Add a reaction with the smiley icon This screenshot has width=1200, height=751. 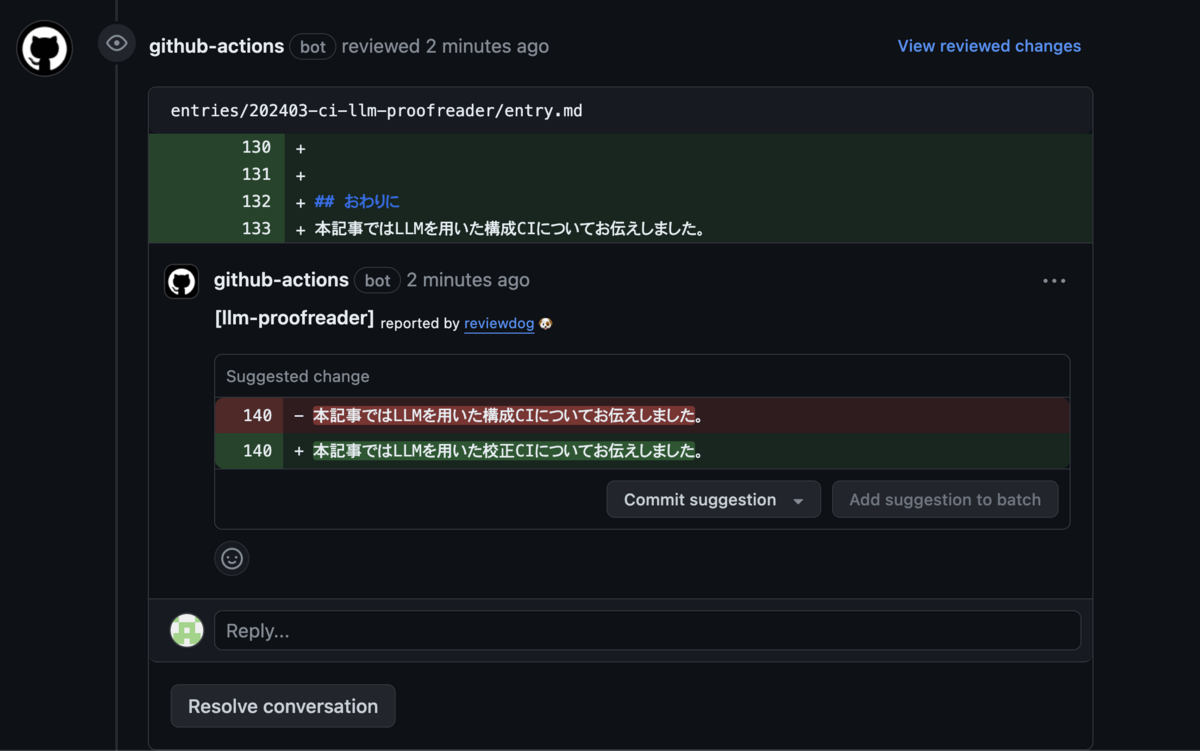click(x=232, y=558)
